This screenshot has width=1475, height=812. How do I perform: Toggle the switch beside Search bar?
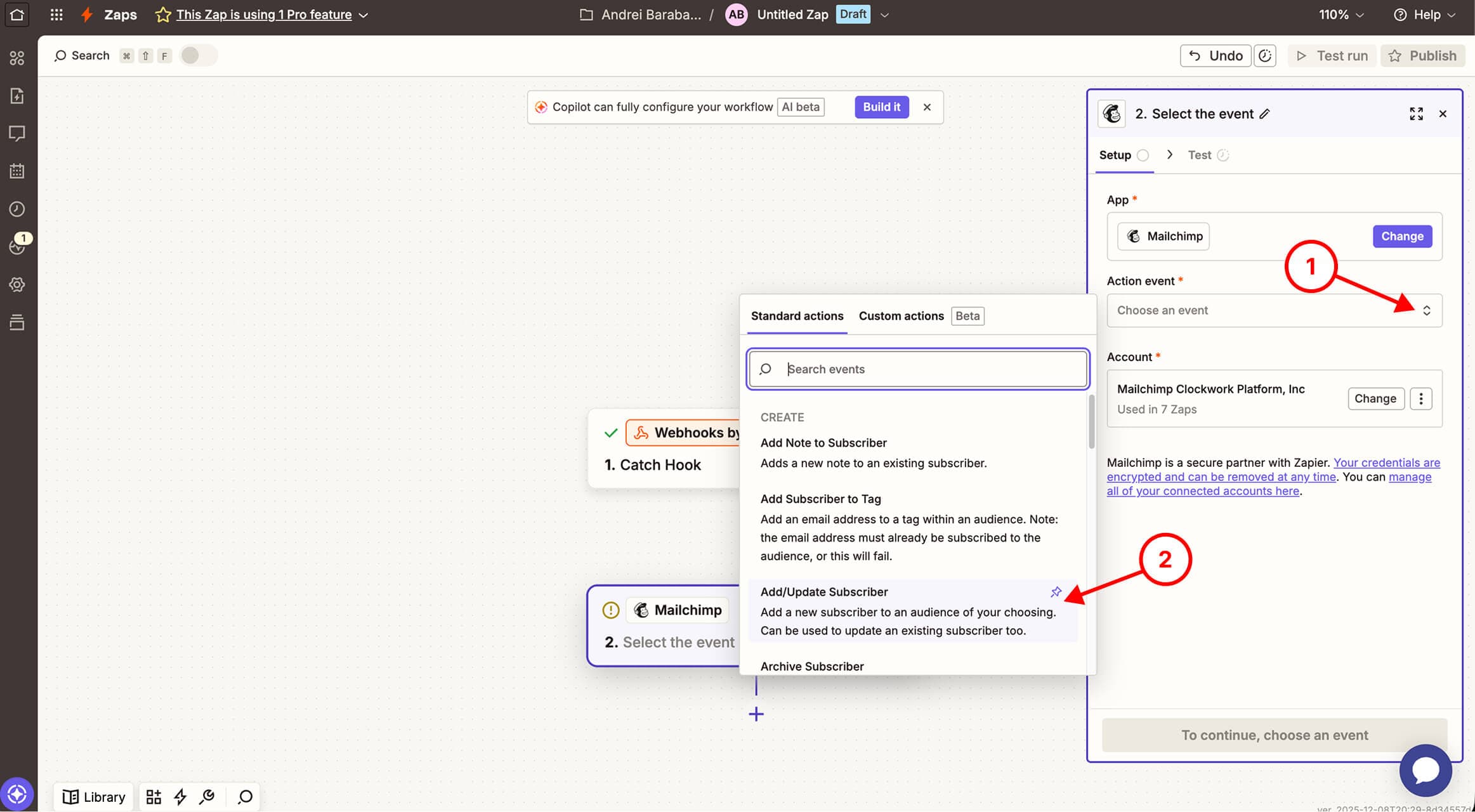point(198,56)
